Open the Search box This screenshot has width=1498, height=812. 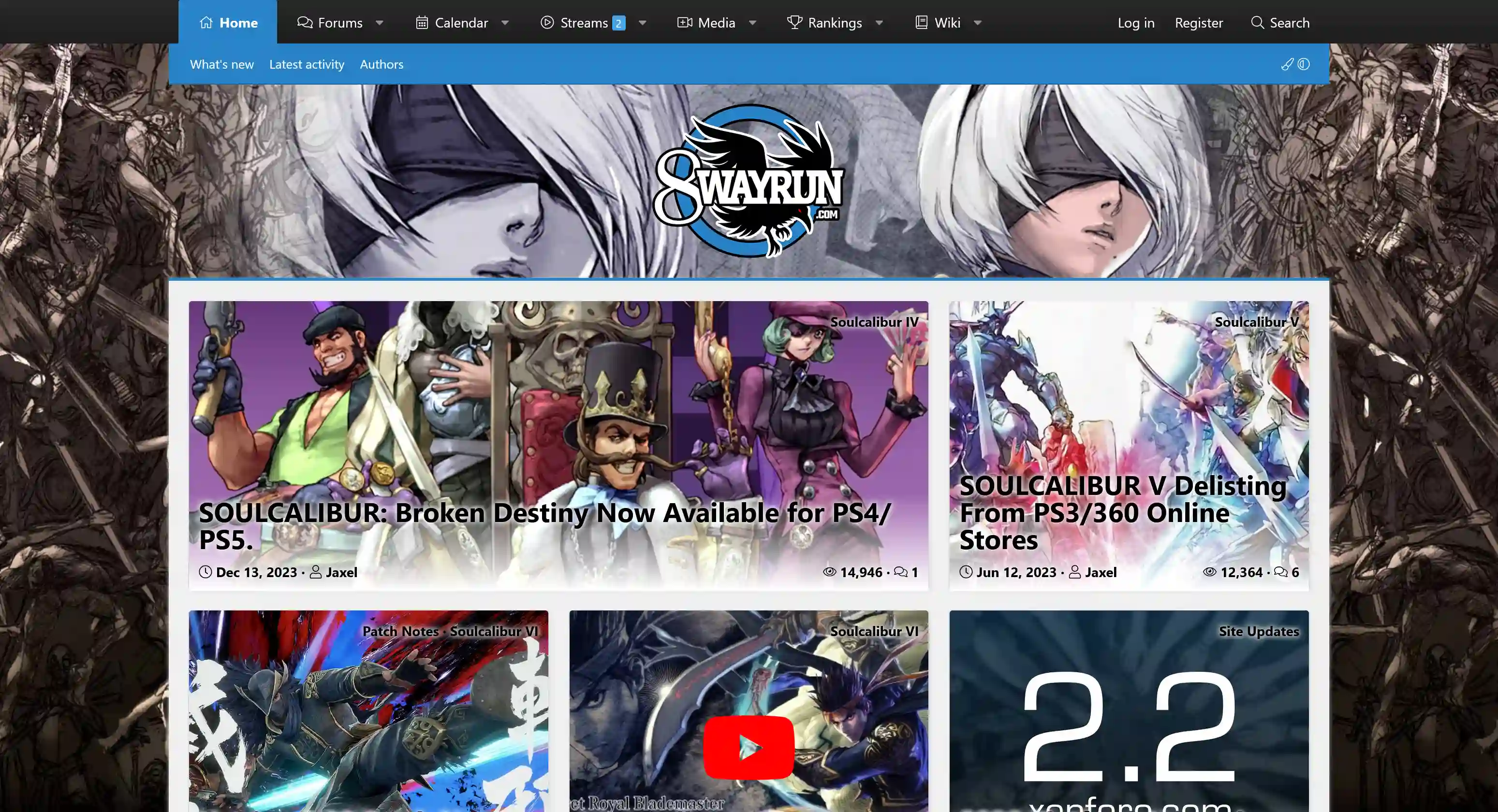[1280, 22]
